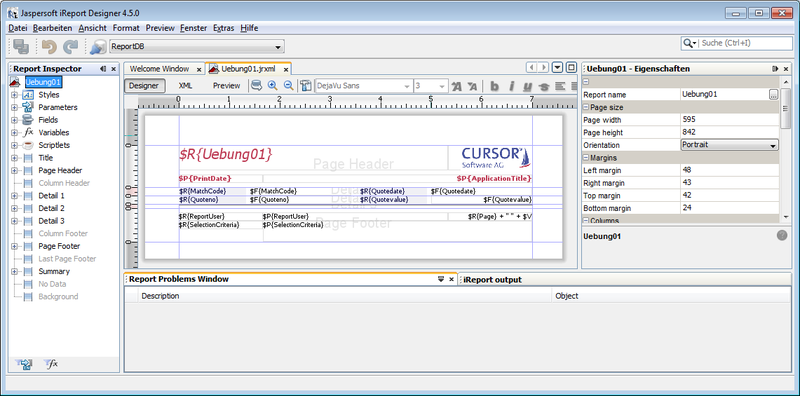Open the report datasources icon beside ReportDB
This screenshot has width=800, height=396.
point(97,47)
